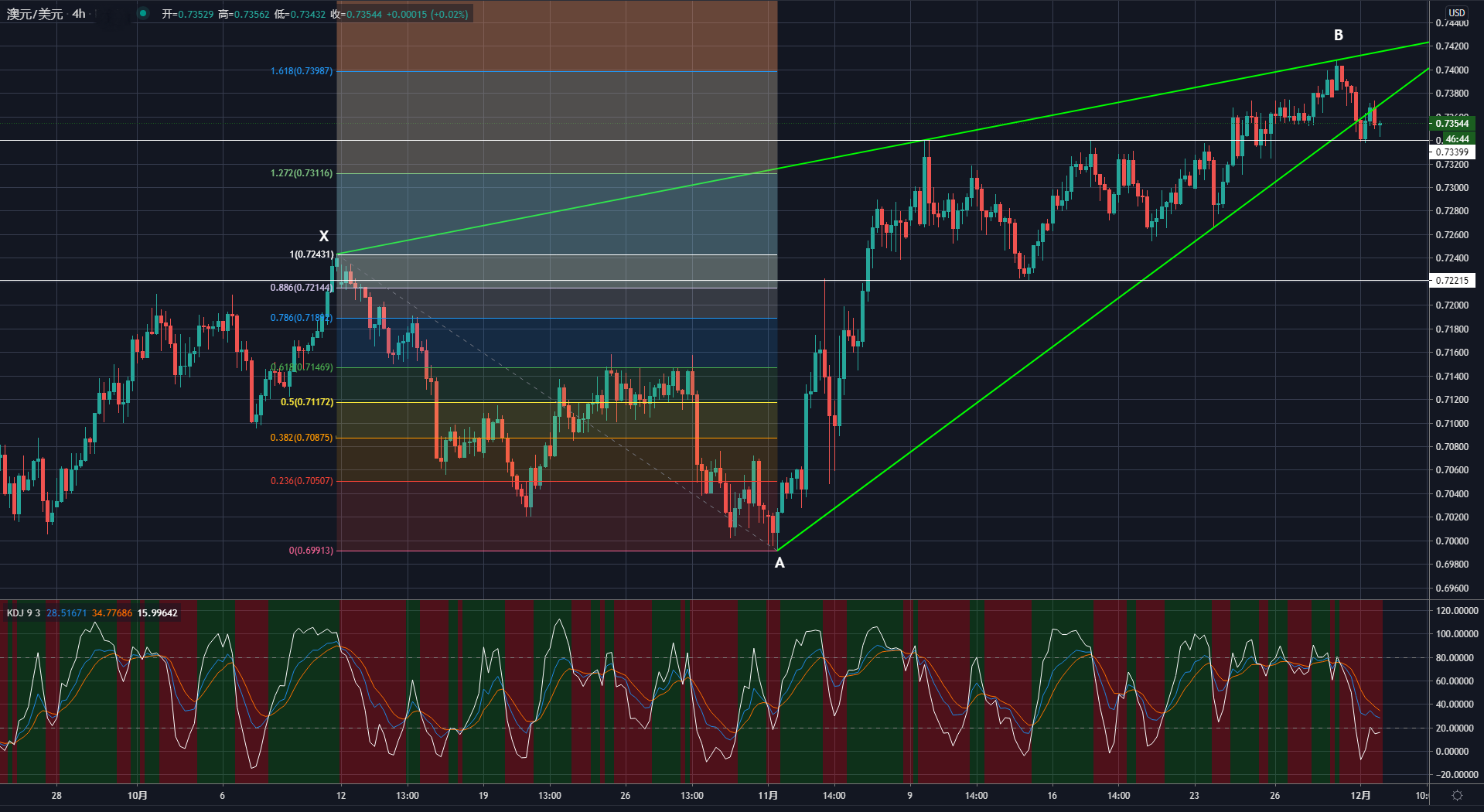Click the 19 date on time axis

(x=483, y=796)
